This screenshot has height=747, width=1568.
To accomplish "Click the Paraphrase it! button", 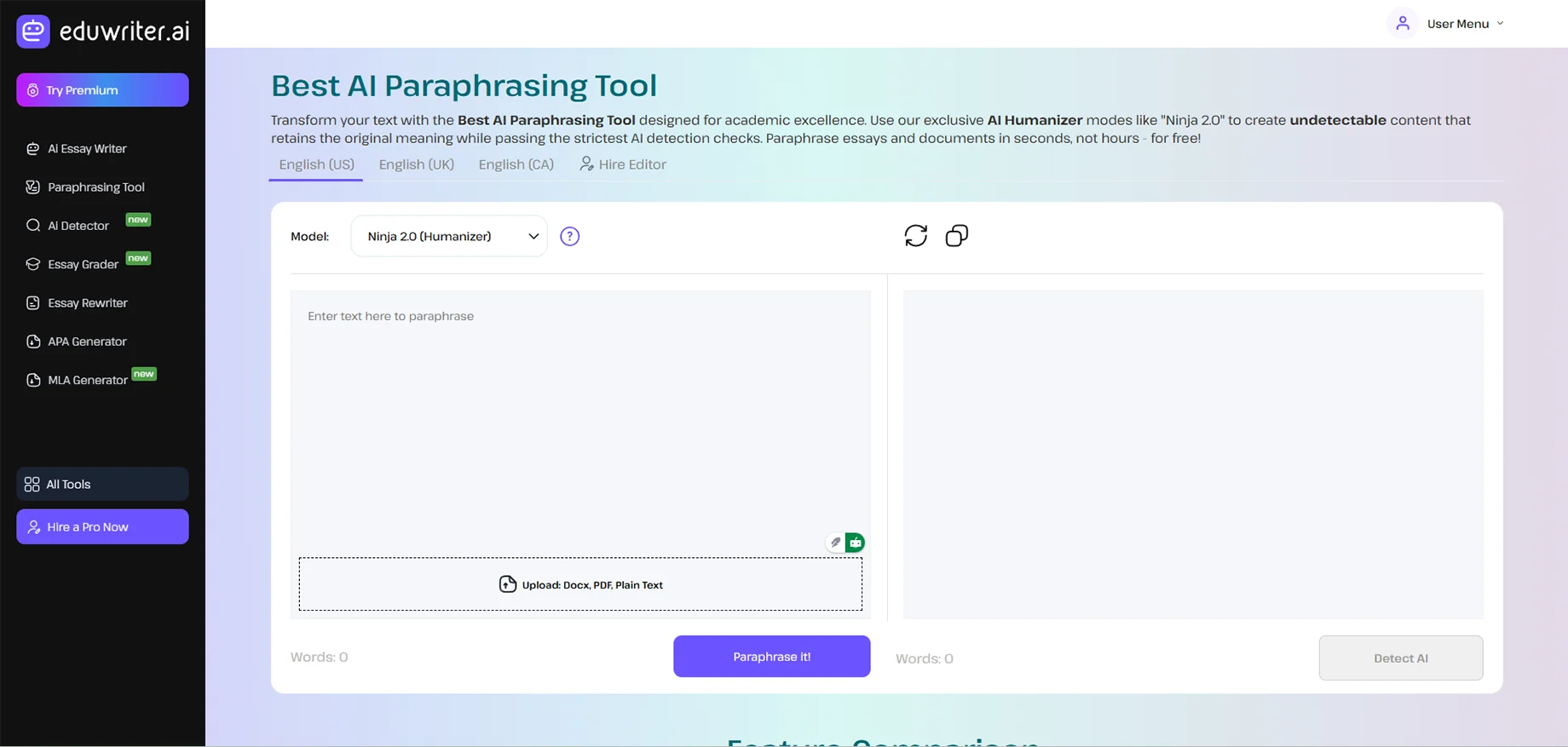I will pyautogui.click(x=771, y=657).
